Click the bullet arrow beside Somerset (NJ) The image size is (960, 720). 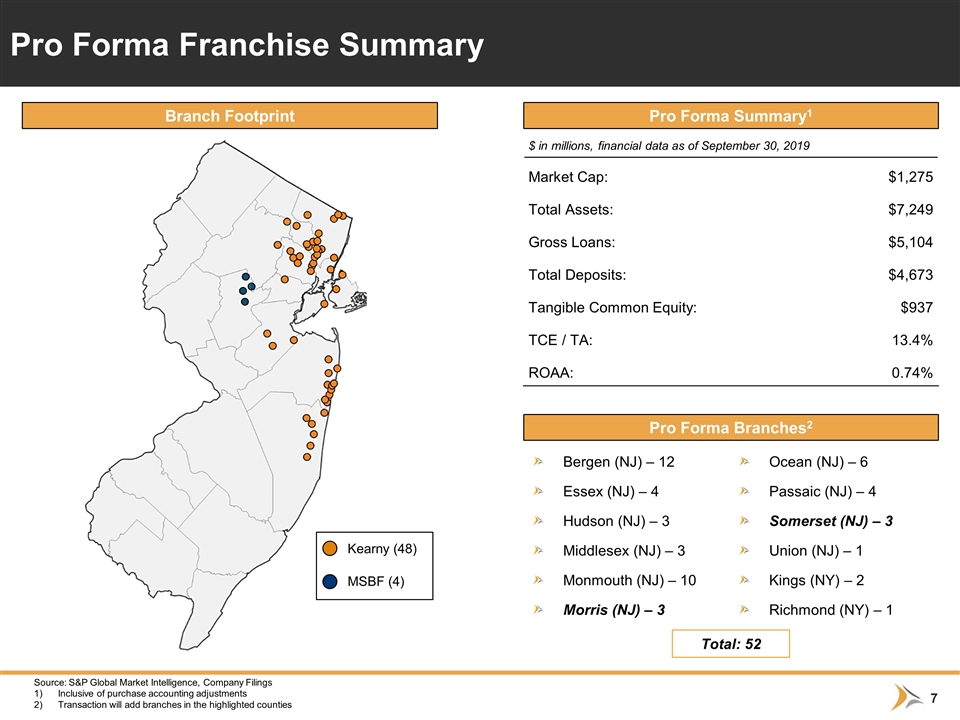coord(744,521)
